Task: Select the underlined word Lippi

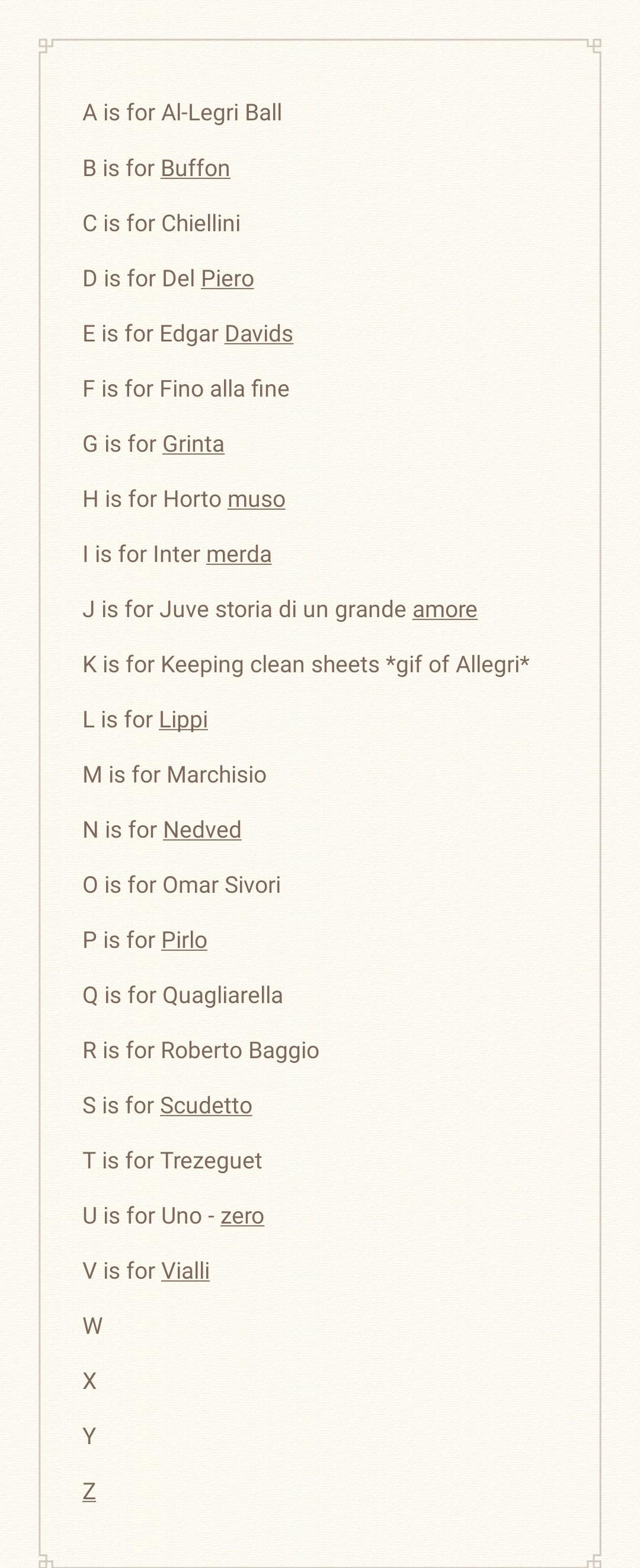Action: coord(184,720)
